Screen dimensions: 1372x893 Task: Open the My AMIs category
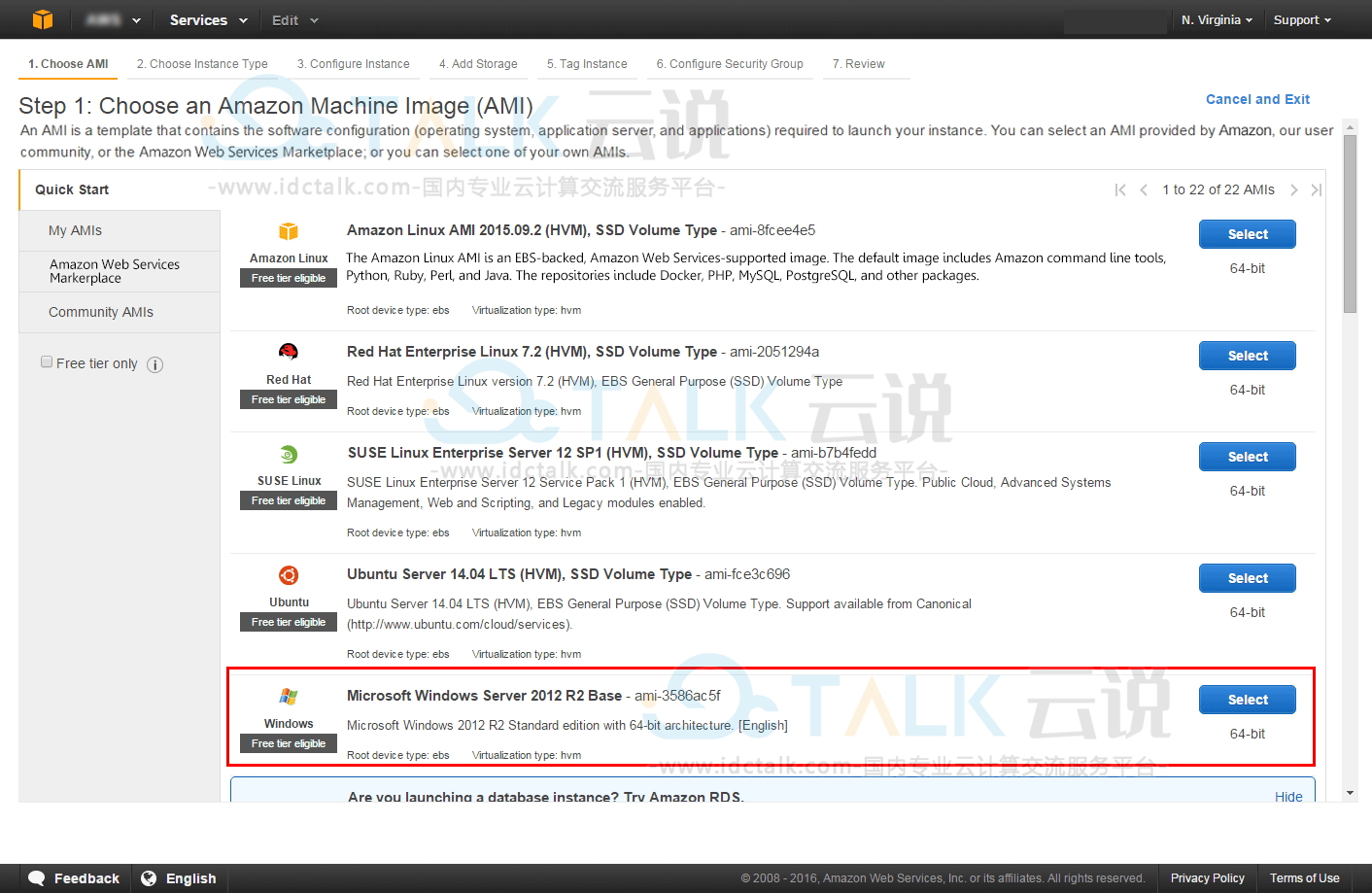tap(120, 230)
